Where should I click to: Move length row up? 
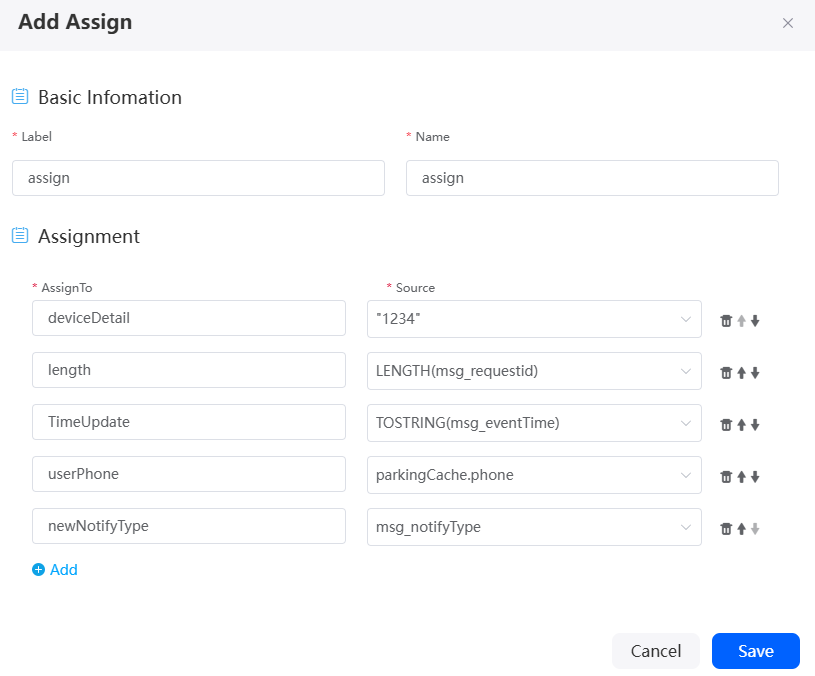tap(742, 373)
